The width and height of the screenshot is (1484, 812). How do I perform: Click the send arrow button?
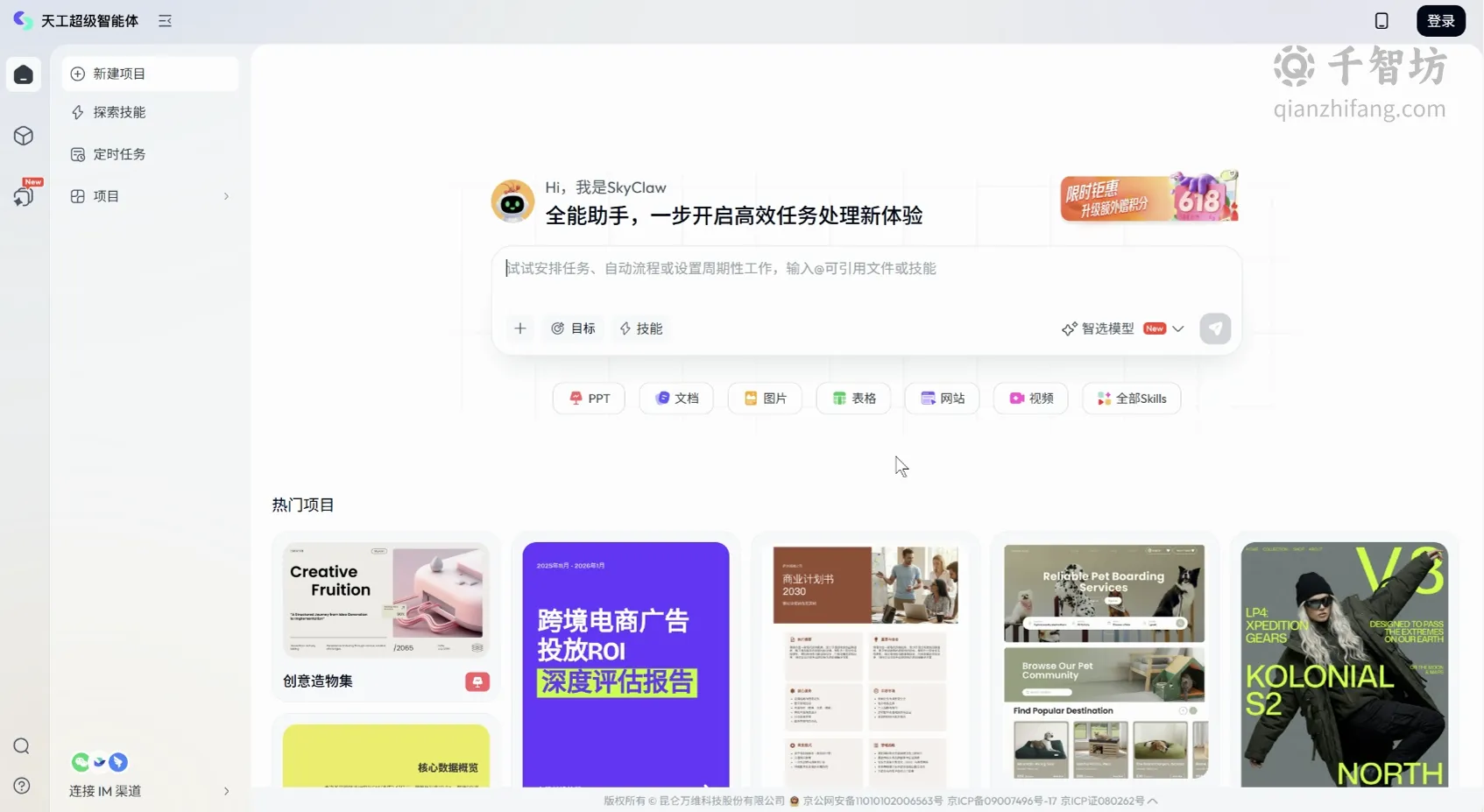click(1215, 328)
